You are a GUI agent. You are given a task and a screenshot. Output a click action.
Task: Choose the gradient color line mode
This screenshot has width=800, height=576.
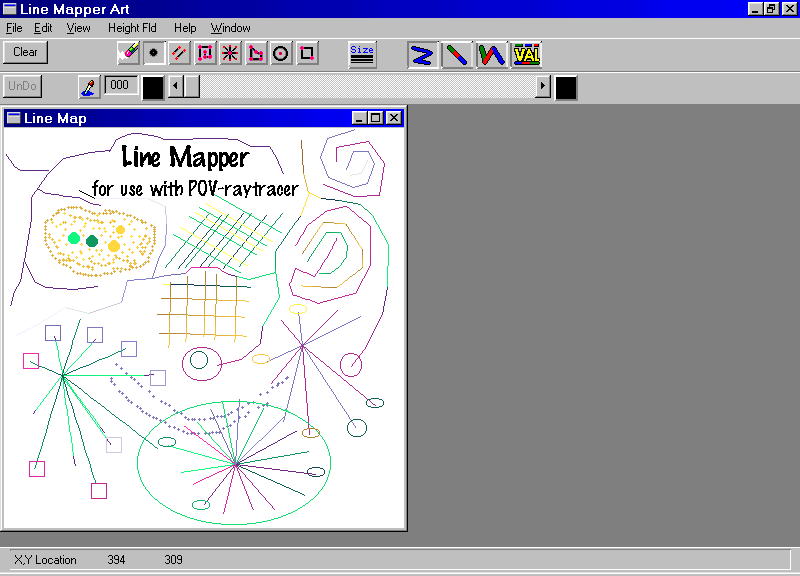[456, 55]
